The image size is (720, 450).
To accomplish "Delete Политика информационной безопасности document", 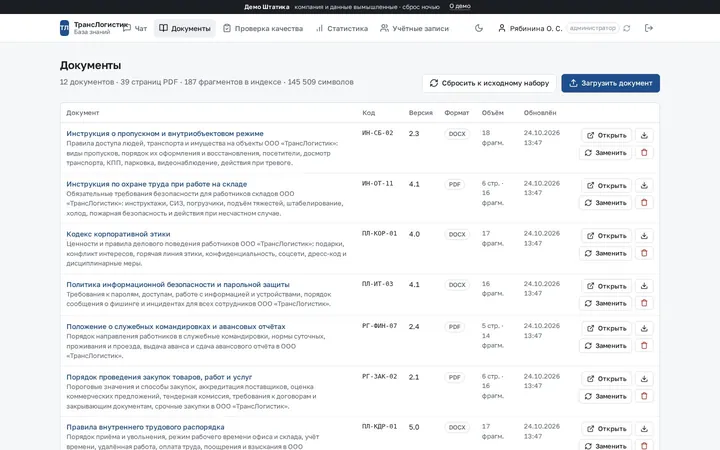I will pos(644,303).
